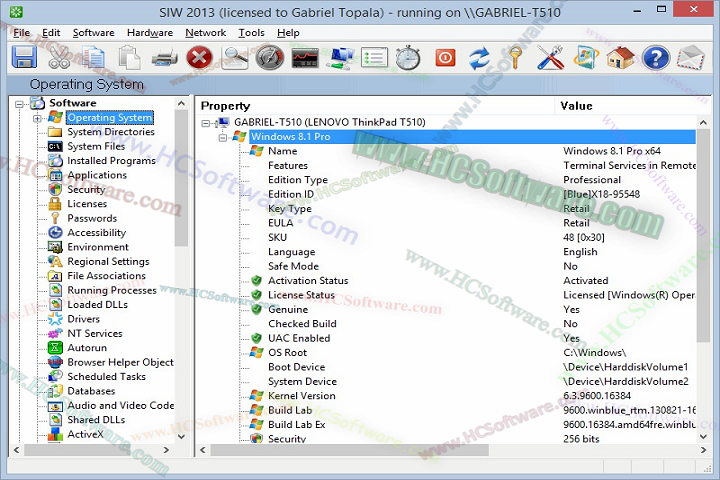The width and height of the screenshot is (720, 480).
Task: Open the Hardware menu
Action: tap(150, 33)
